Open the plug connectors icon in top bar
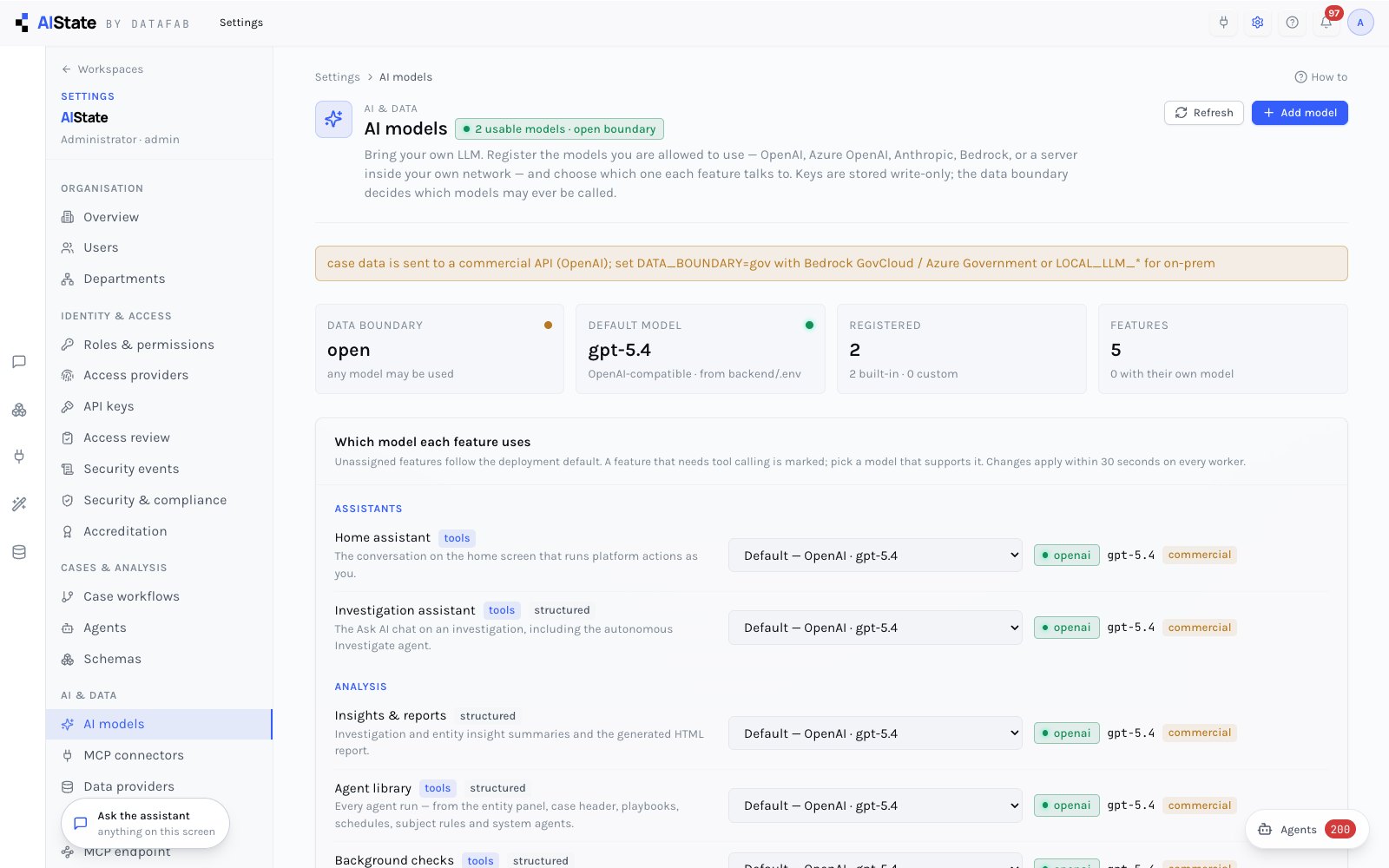The image size is (1389, 868). (x=1224, y=23)
